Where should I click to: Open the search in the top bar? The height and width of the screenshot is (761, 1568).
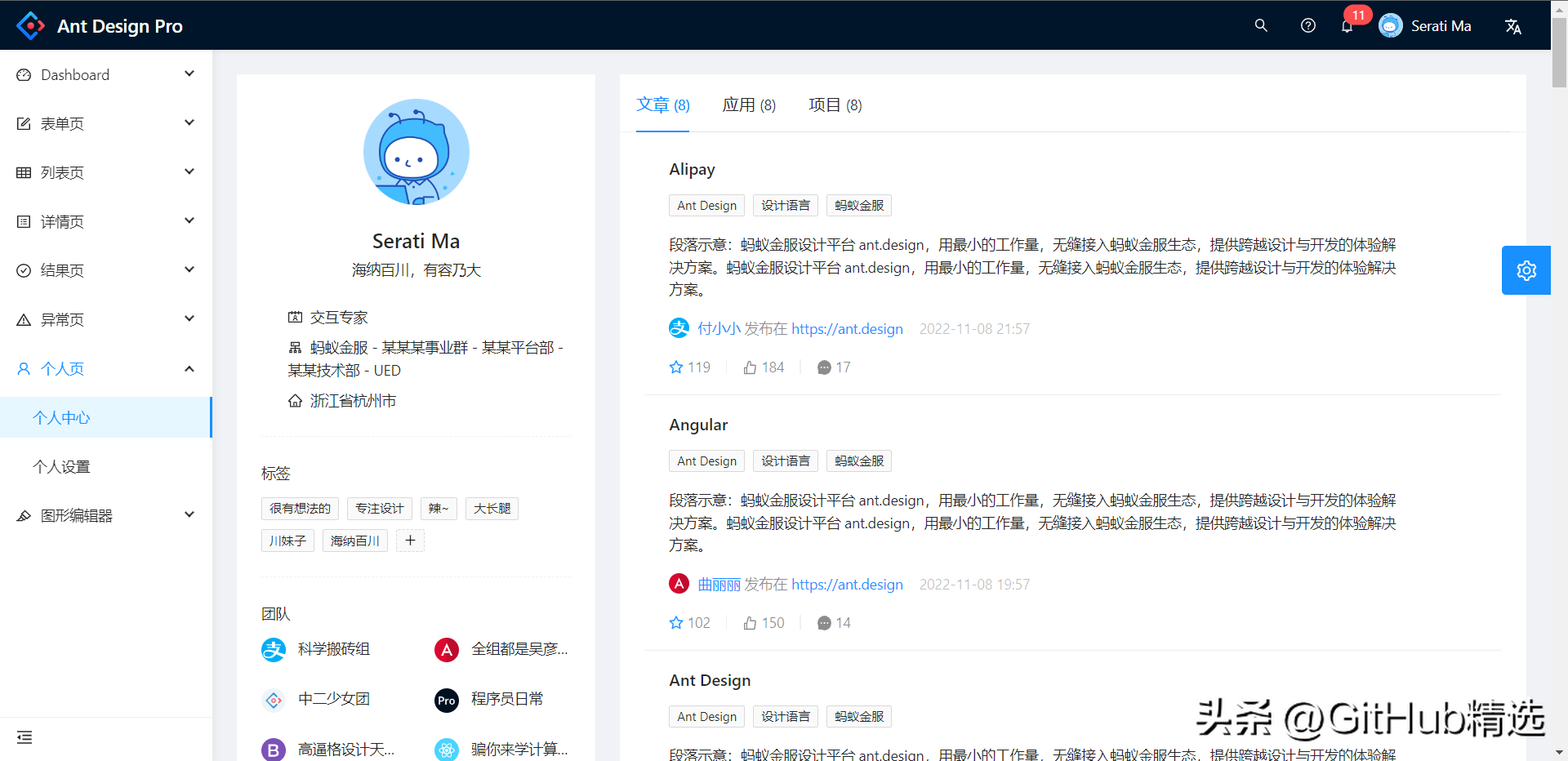1260,25
